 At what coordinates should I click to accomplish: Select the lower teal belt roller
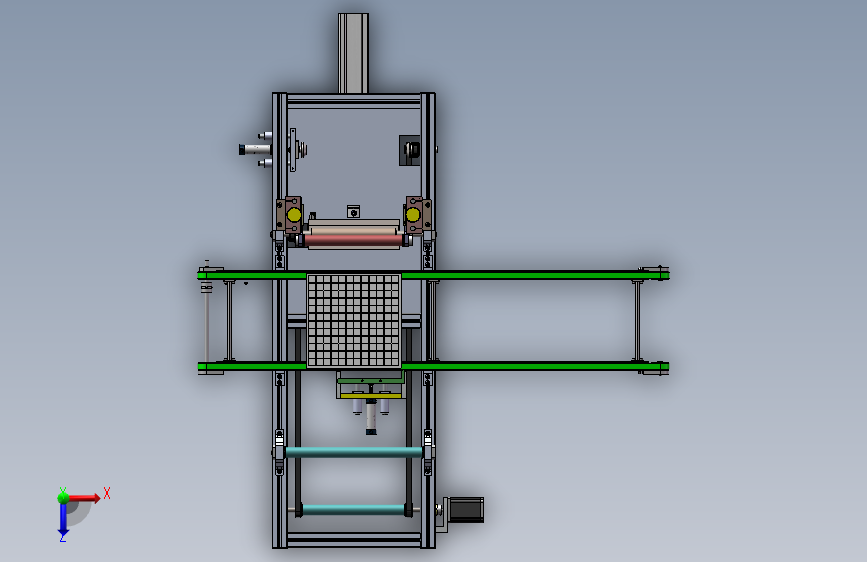pos(354,509)
